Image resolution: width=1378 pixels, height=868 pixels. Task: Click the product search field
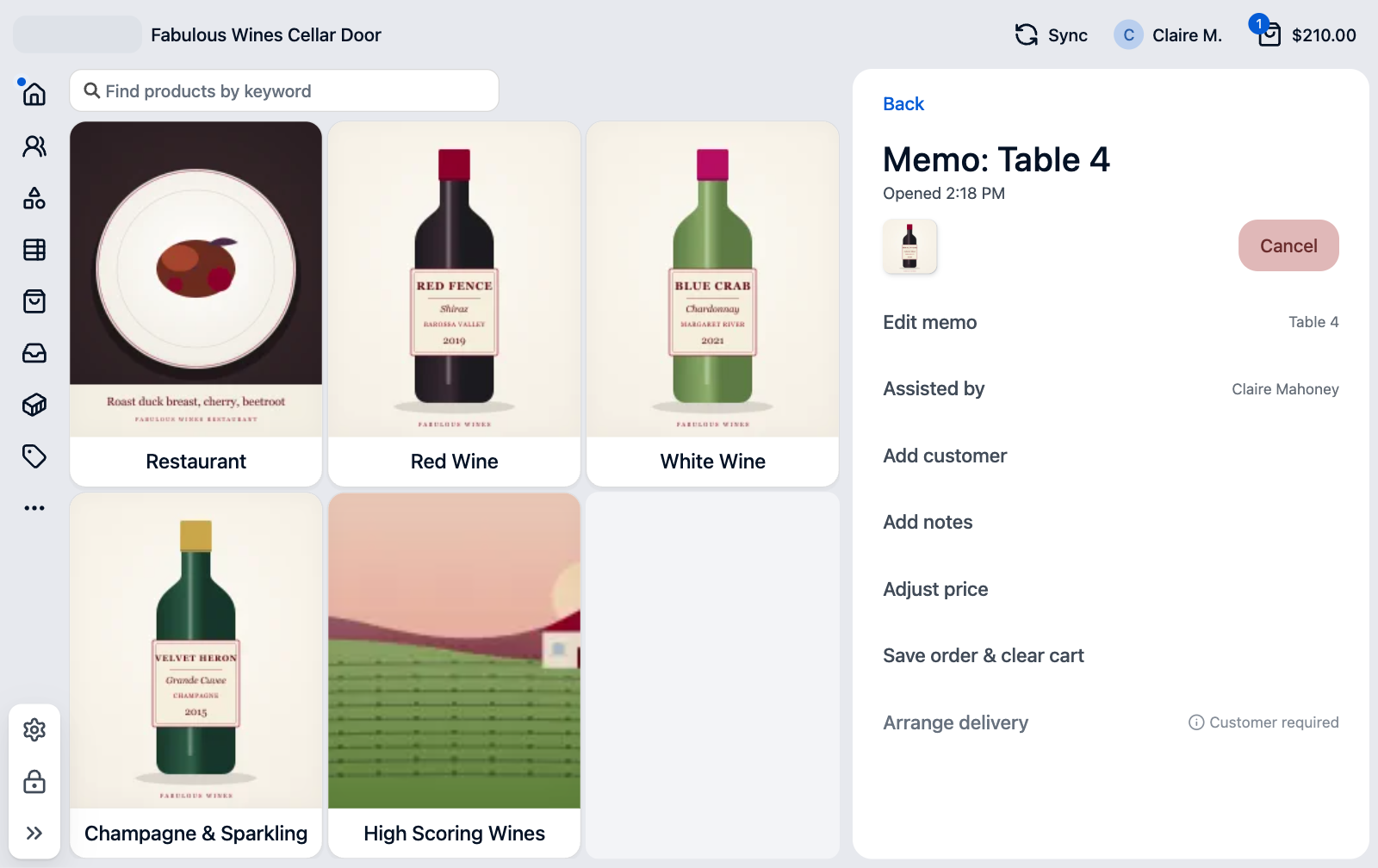click(x=284, y=90)
